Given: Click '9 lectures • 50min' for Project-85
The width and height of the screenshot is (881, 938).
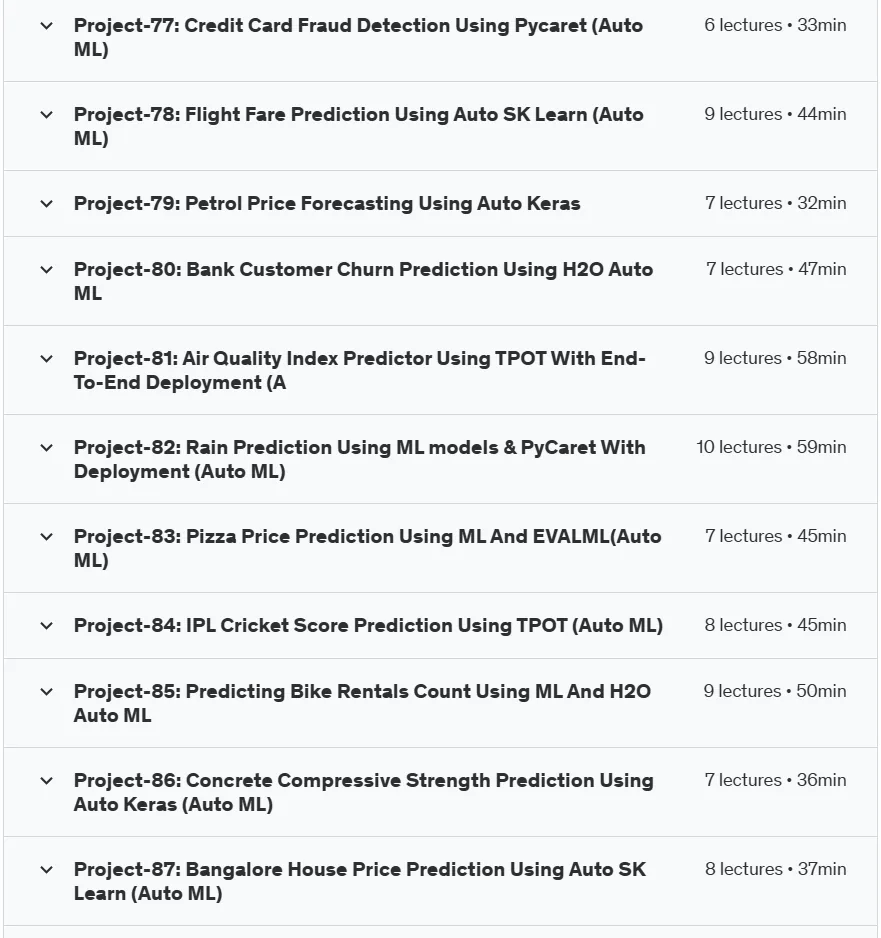Looking at the screenshot, I should [775, 691].
